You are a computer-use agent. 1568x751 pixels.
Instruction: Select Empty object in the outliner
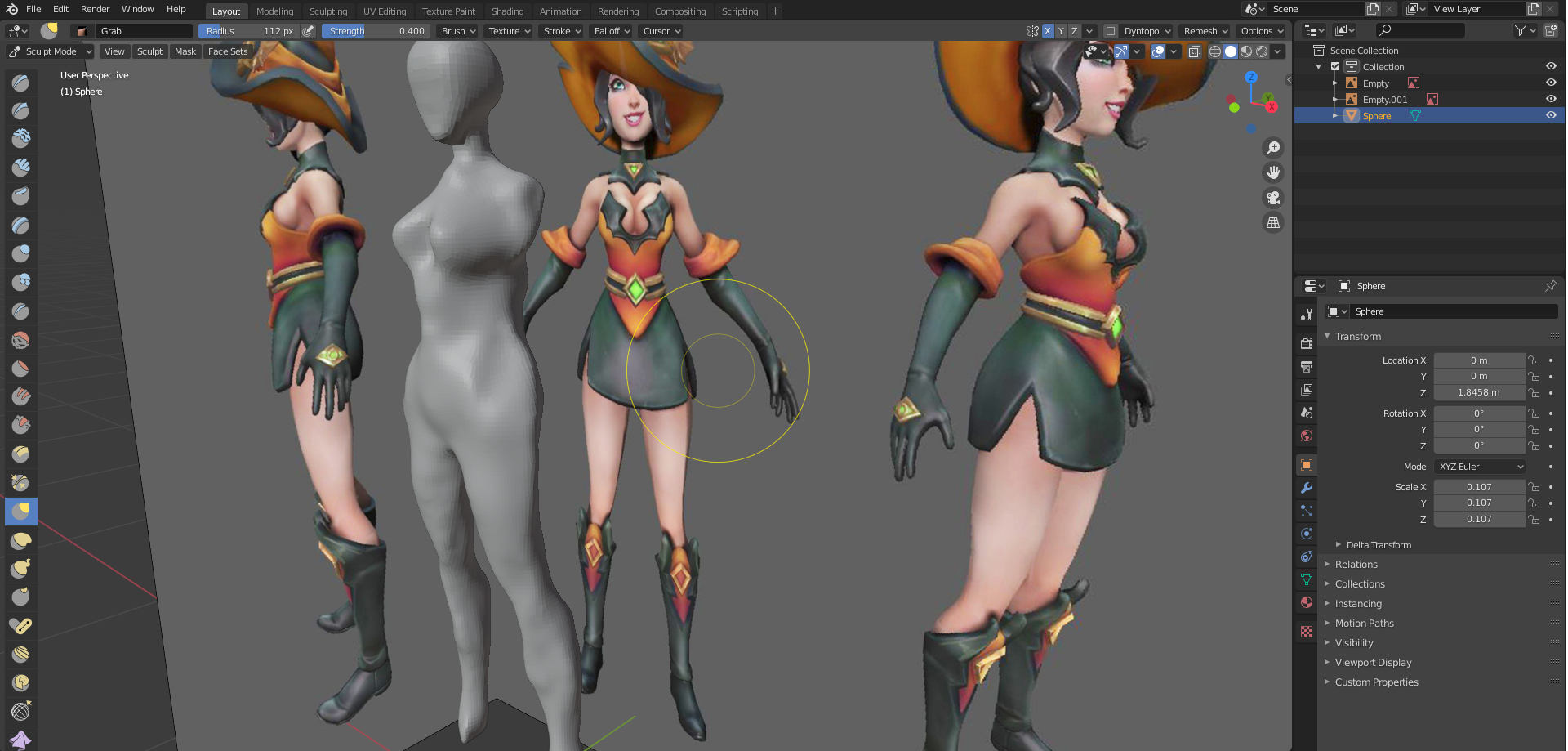coord(1375,83)
